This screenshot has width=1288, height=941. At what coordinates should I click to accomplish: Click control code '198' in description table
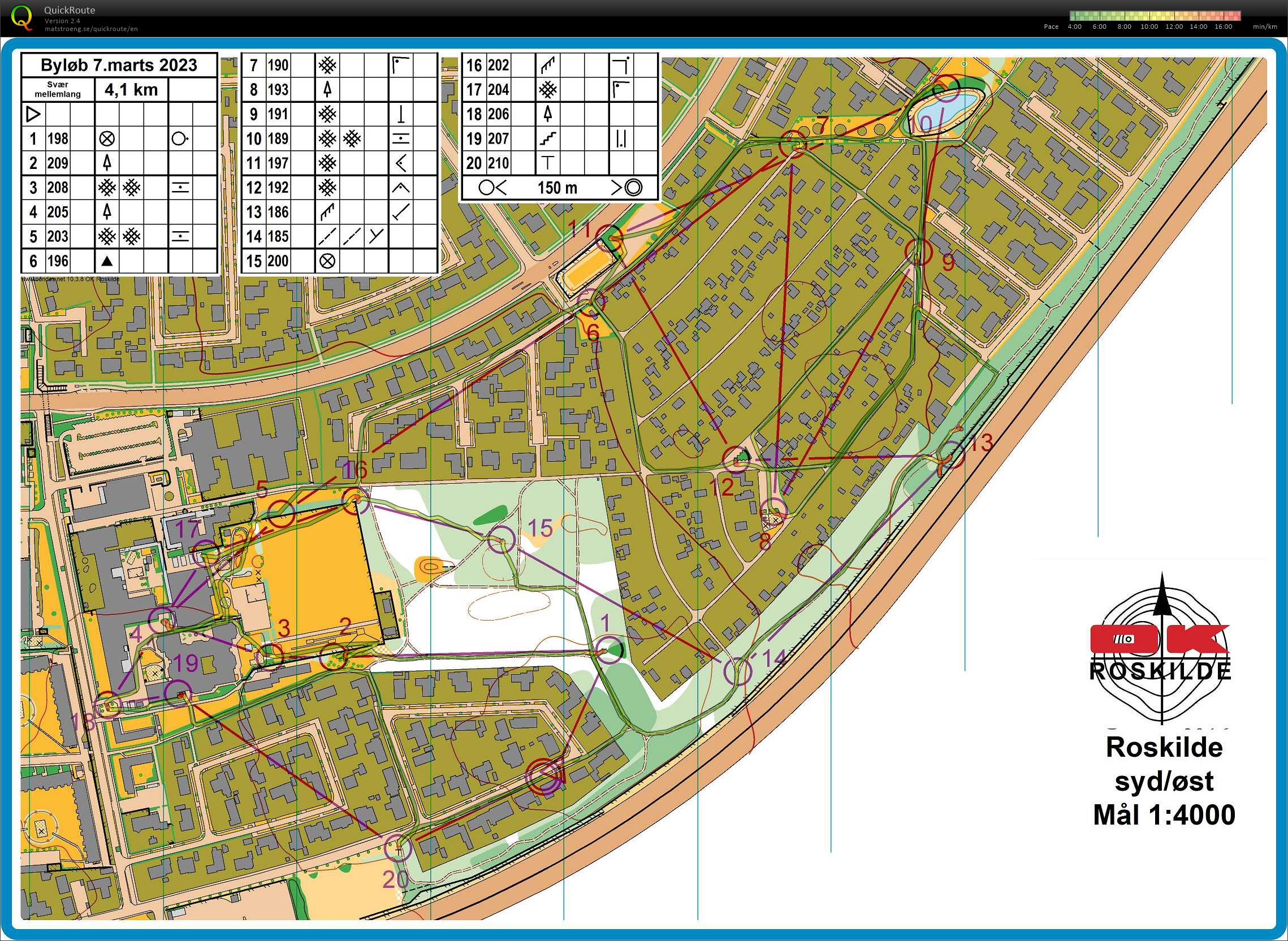(x=58, y=138)
